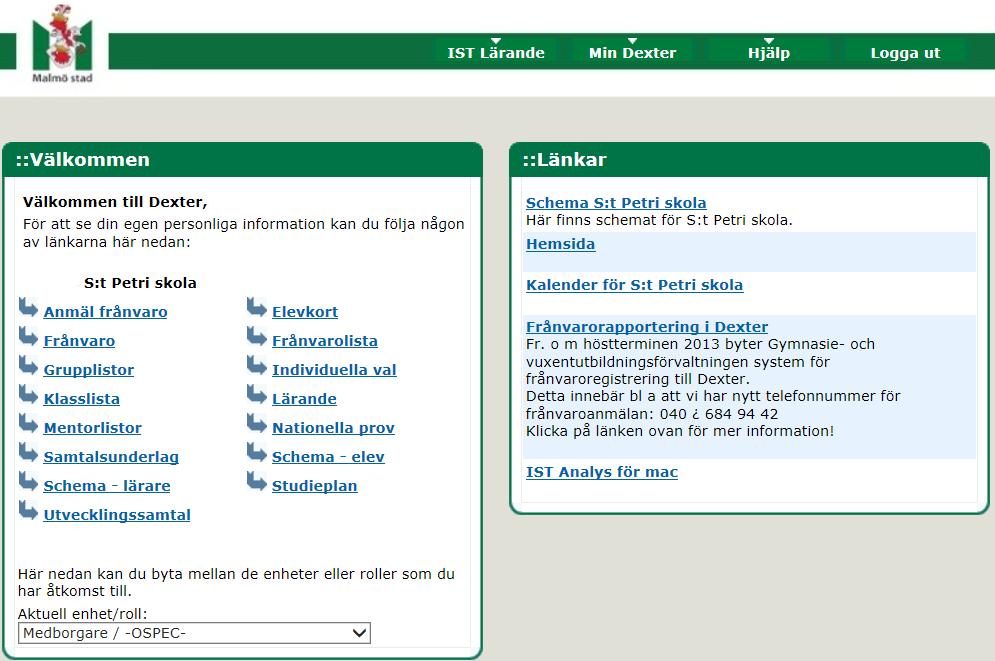Click the Välkommen till Dexter, heading
The height and width of the screenshot is (661, 995).
pos(115,202)
